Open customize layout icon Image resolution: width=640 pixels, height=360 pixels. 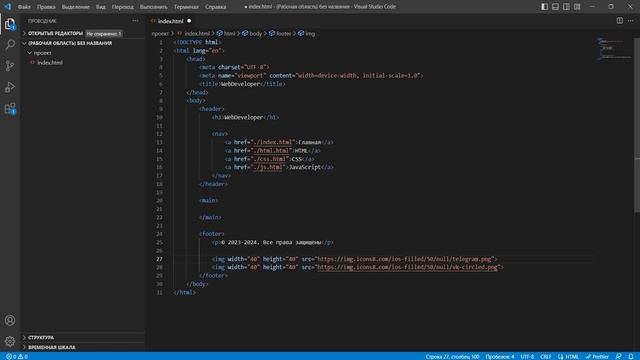577,7
